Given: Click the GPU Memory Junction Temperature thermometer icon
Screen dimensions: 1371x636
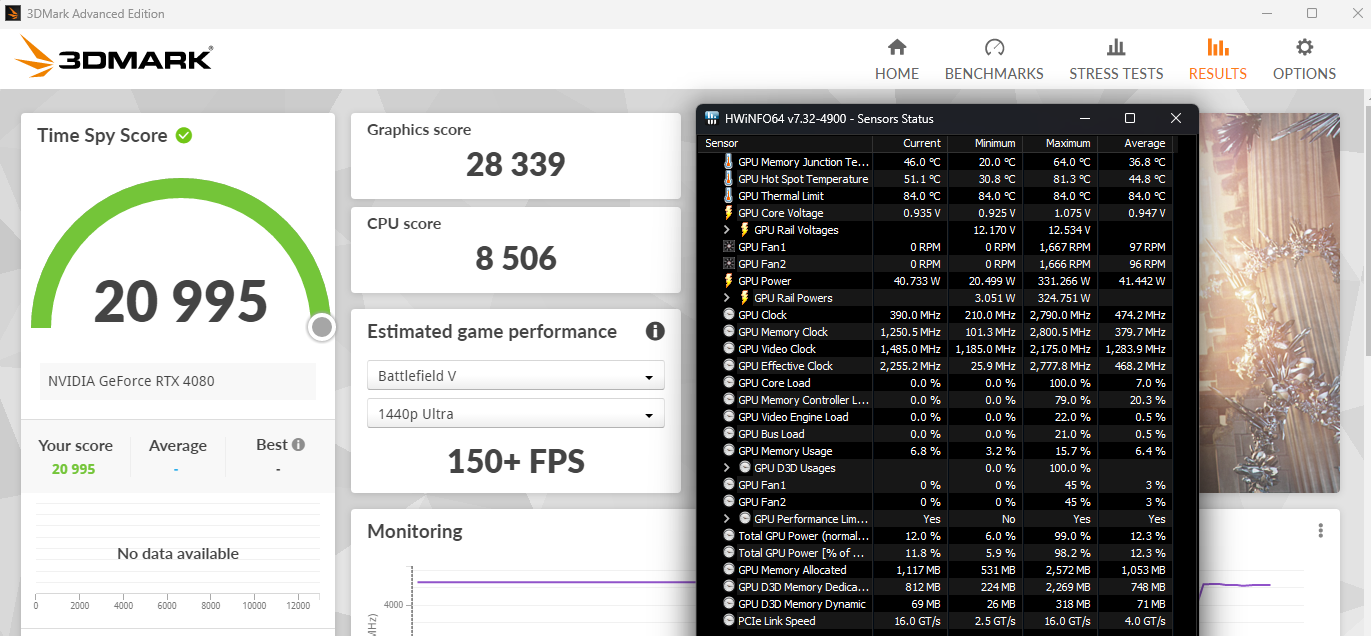Looking at the screenshot, I should [x=728, y=162].
